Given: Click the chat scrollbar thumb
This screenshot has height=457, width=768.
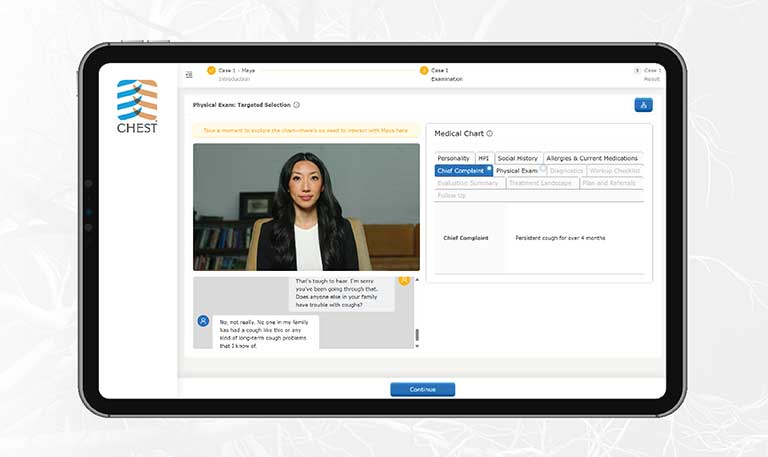Looking at the screenshot, I should [x=417, y=335].
